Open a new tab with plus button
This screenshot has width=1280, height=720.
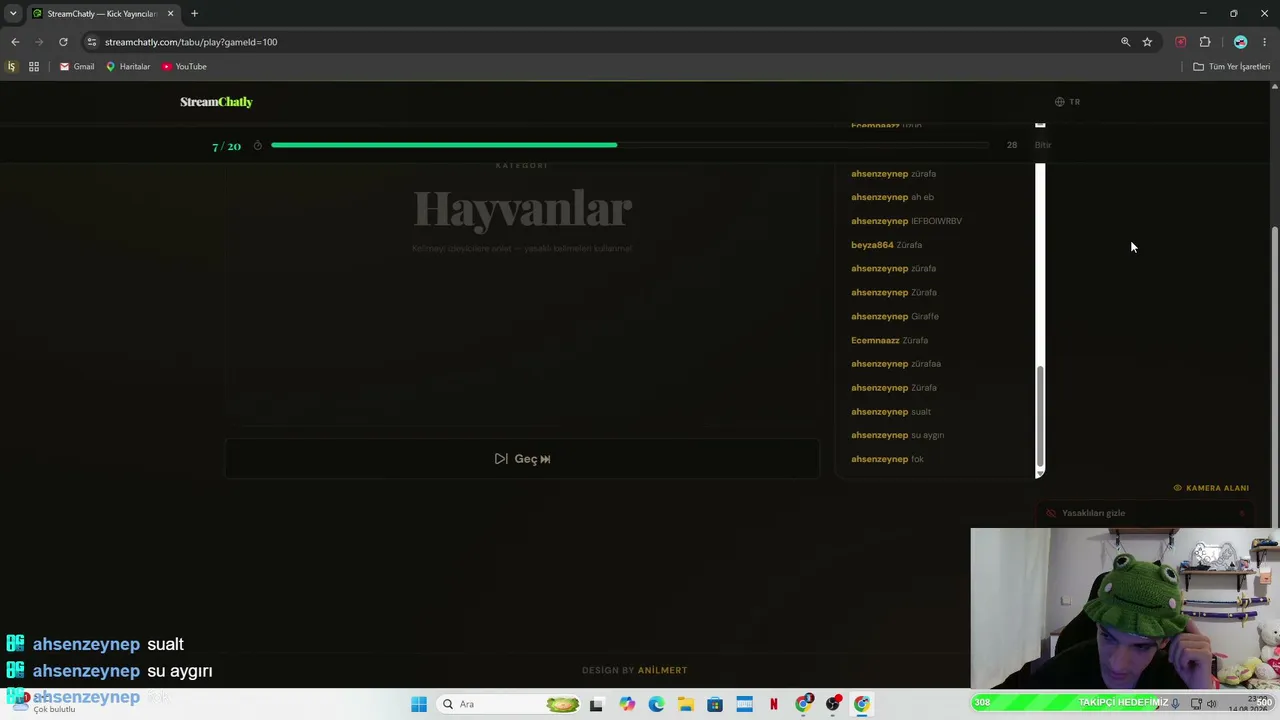(x=194, y=14)
